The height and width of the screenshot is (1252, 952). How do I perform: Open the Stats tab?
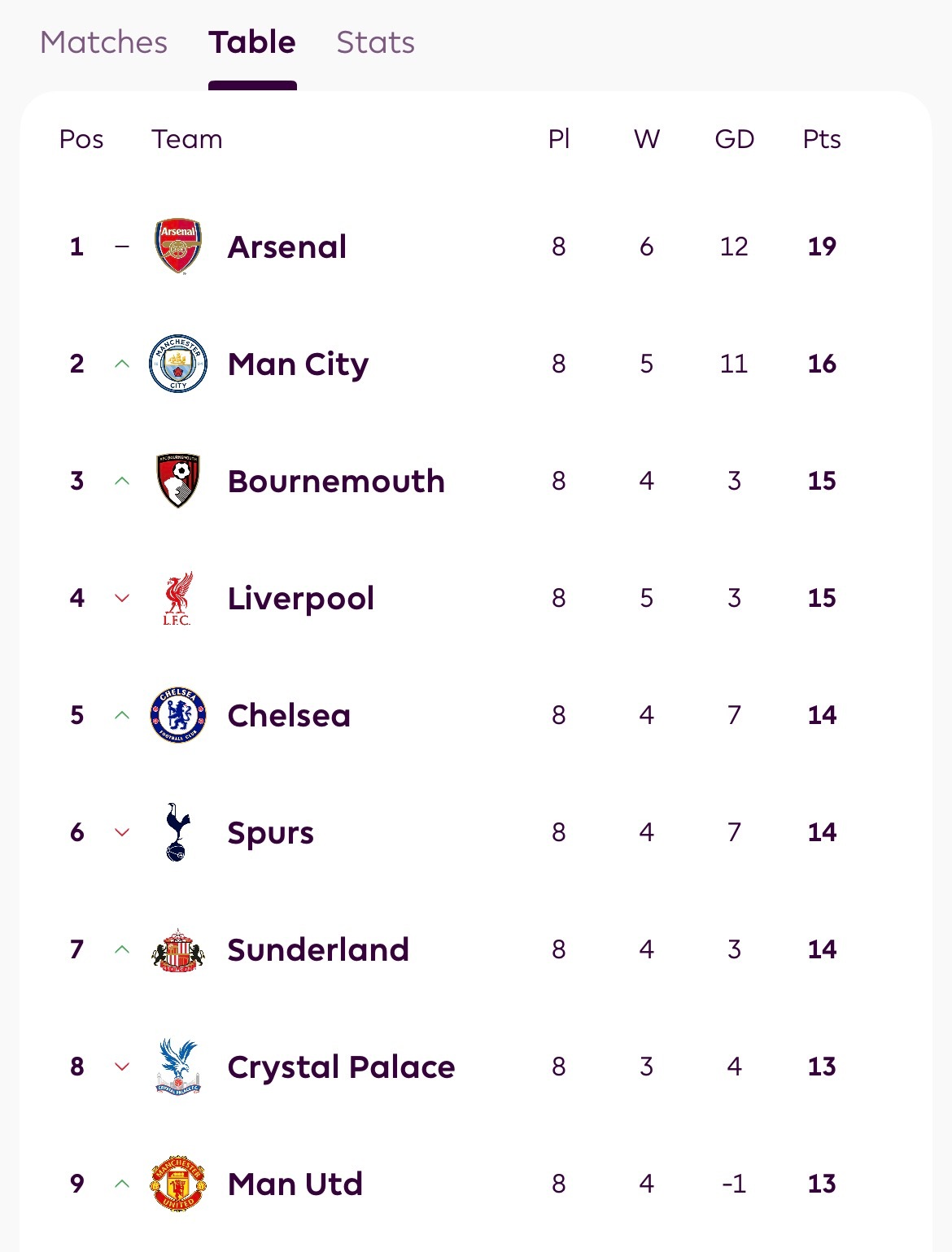click(x=375, y=42)
